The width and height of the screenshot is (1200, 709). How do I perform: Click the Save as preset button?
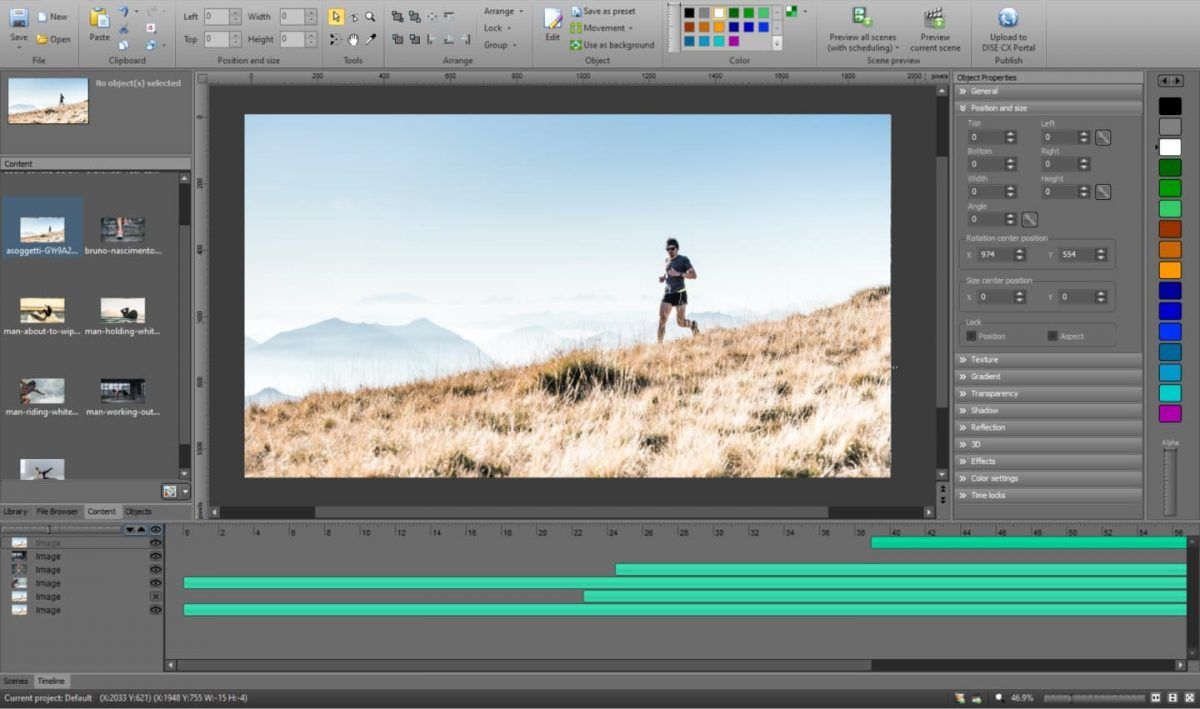click(603, 11)
